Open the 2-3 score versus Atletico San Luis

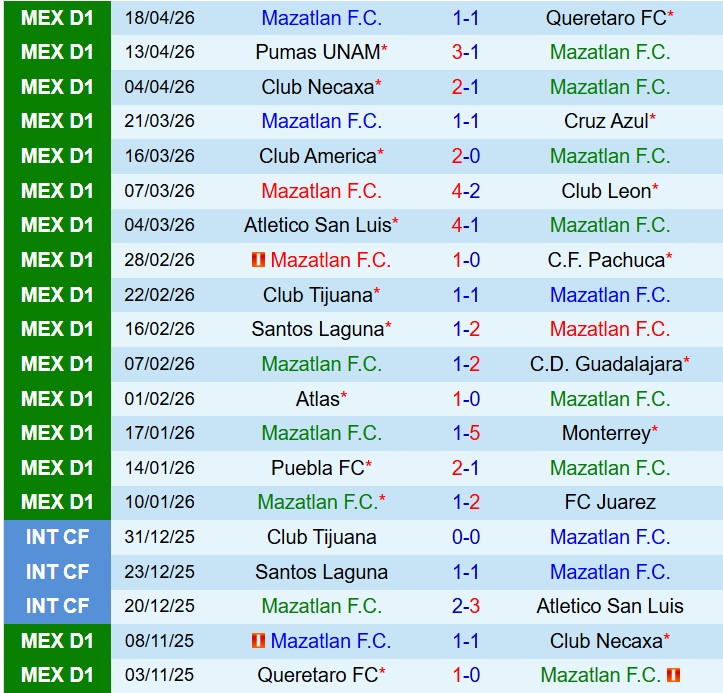465,606
